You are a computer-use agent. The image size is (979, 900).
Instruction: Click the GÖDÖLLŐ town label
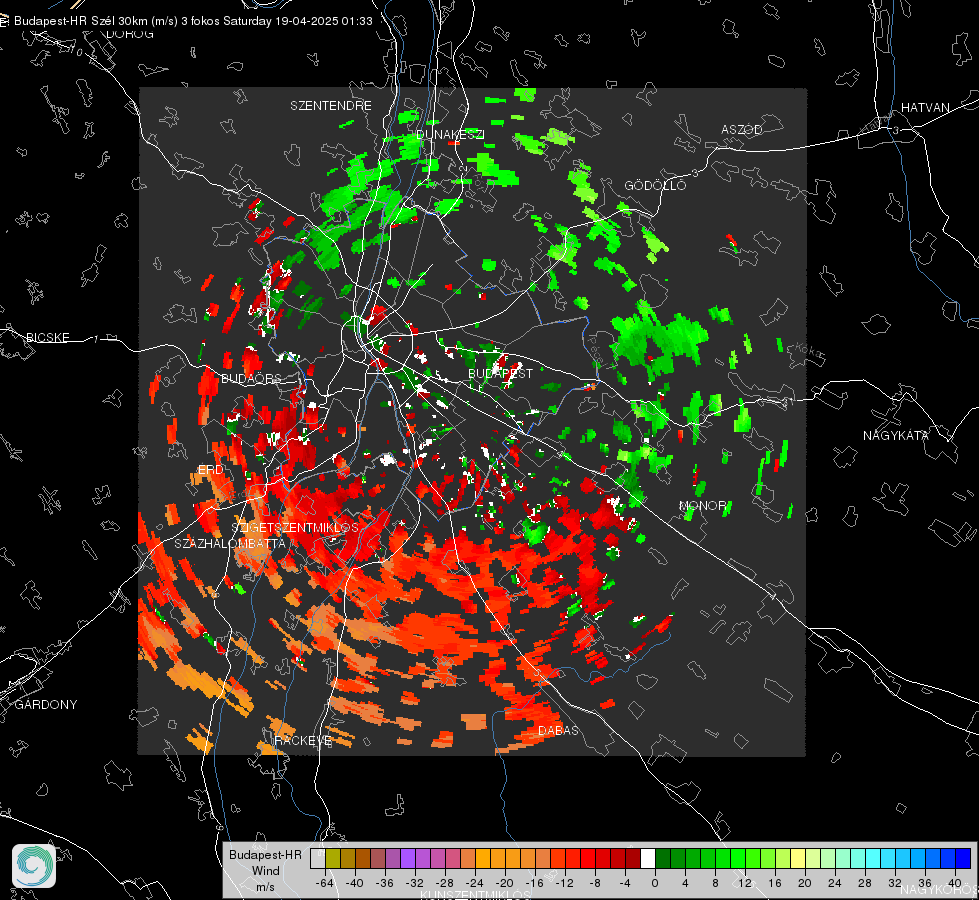(x=655, y=185)
